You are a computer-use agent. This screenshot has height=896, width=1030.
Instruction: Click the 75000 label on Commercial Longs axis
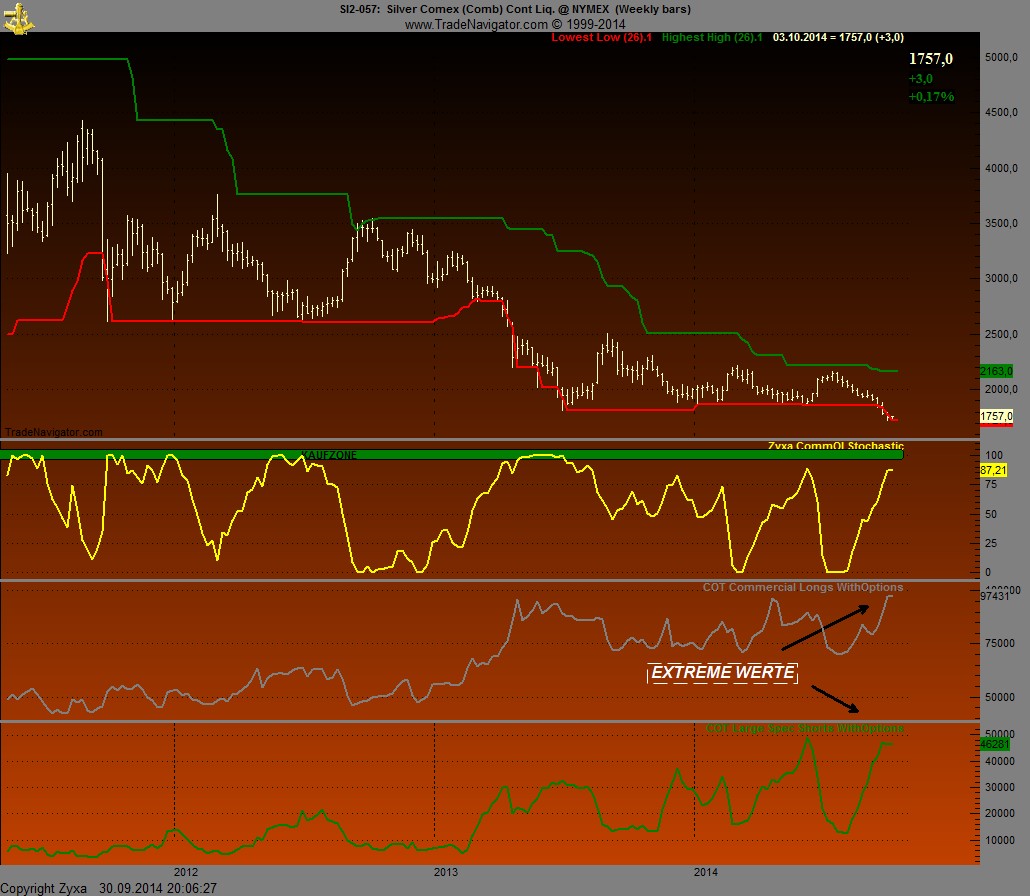tap(999, 643)
